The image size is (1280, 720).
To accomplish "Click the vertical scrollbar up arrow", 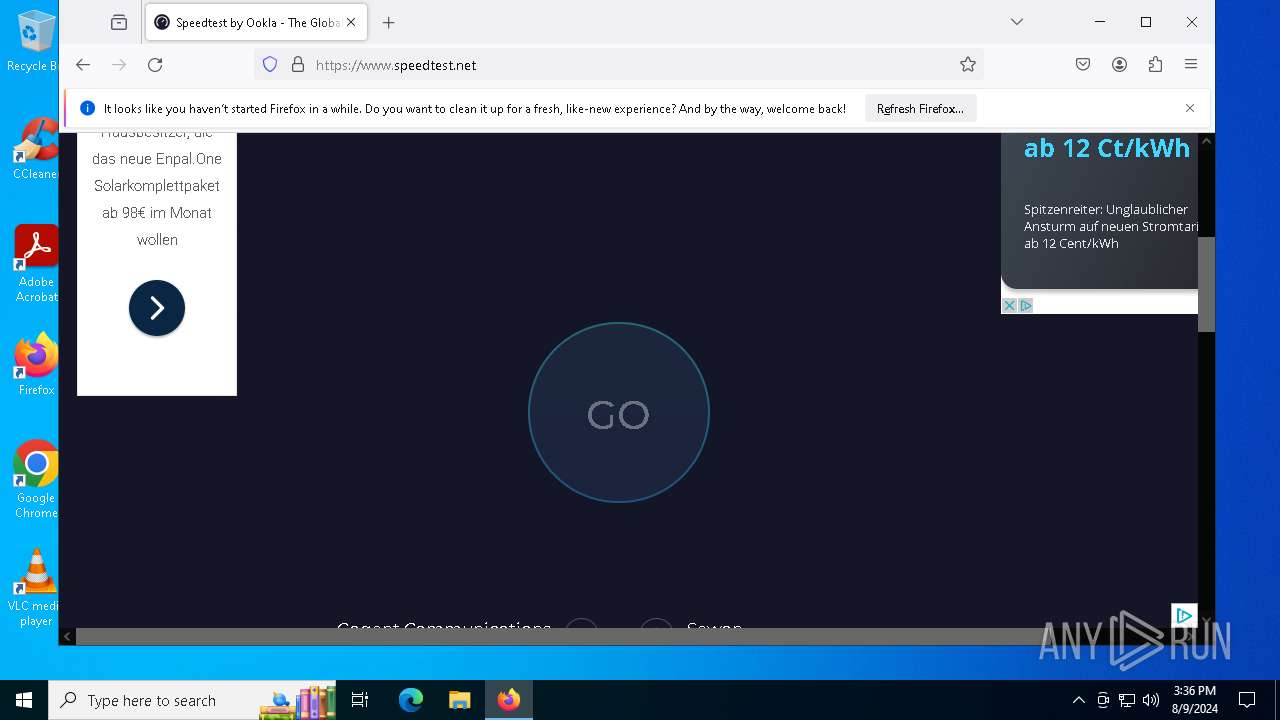I will (1206, 141).
